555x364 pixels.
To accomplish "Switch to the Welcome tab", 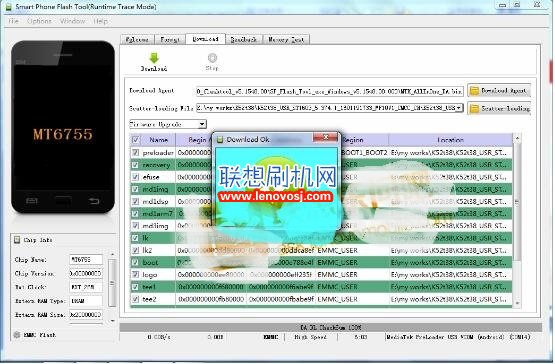I will pos(137,40).
